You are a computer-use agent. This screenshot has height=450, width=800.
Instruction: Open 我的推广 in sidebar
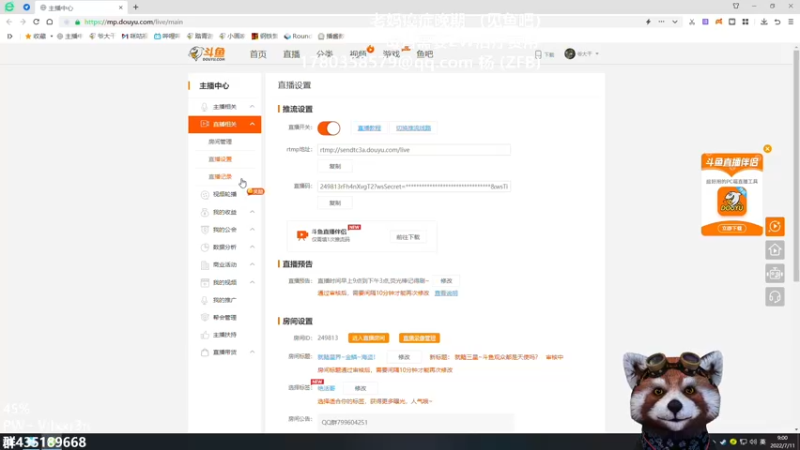pyautogui.click(x=224, y=300)
